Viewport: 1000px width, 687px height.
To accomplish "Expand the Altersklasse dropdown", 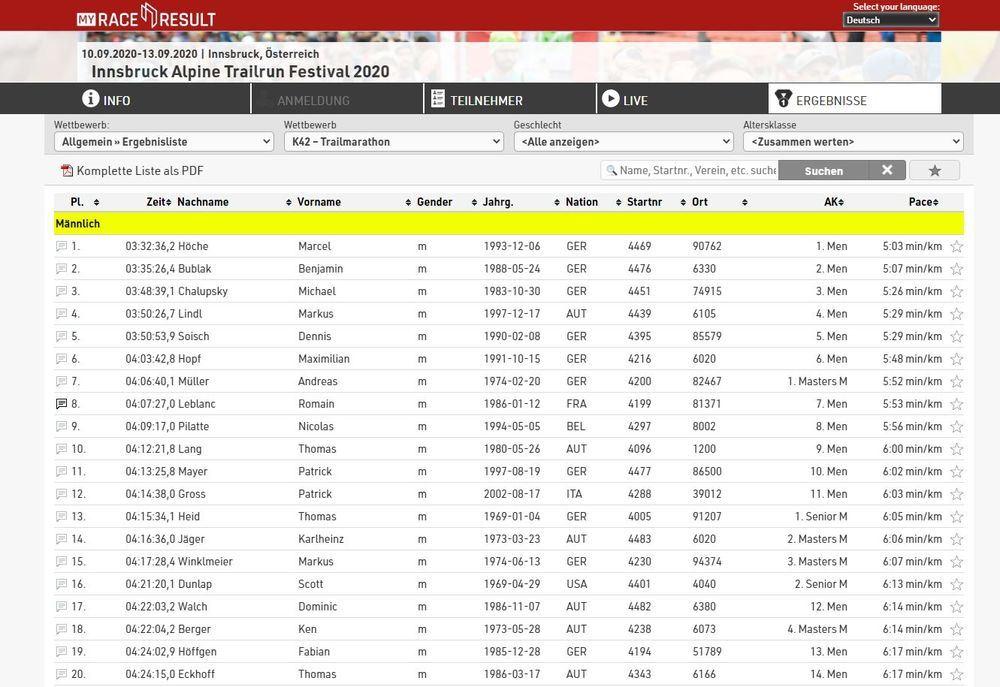I will tap(853, 142).
